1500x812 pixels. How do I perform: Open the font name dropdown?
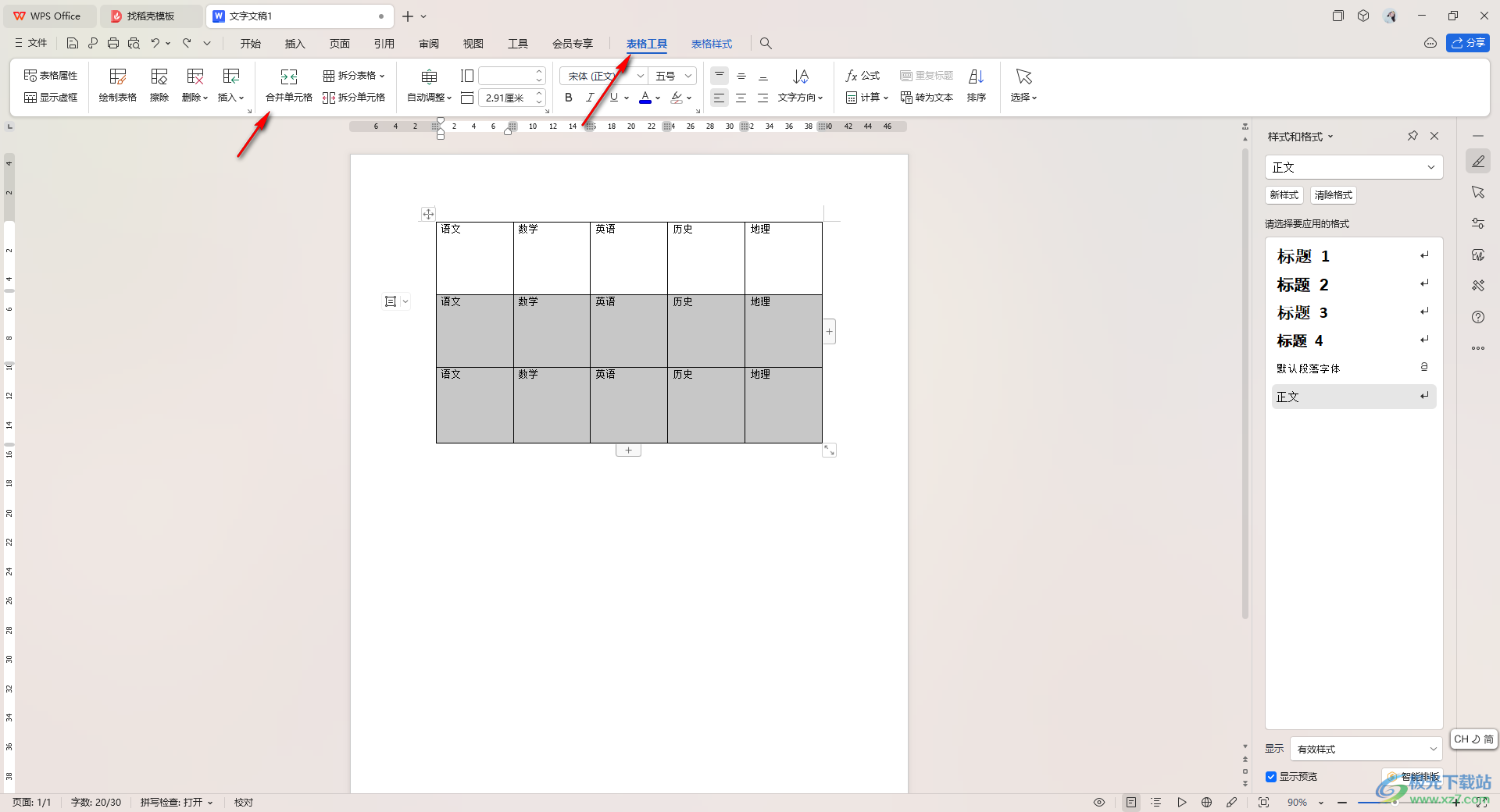(x=641, y=76)
